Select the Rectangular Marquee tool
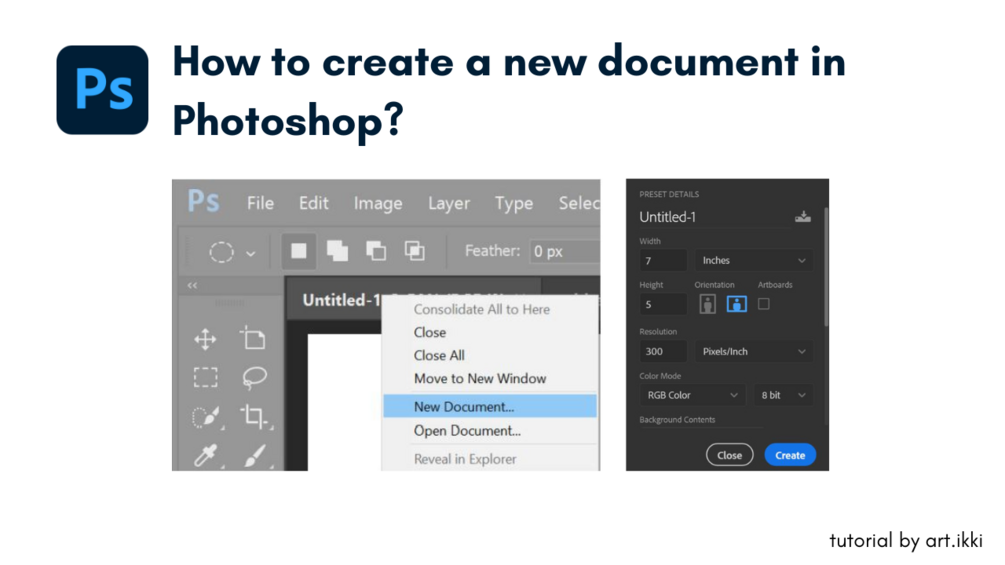Screen dimensions: 1005x565 [x=205, y=377]
